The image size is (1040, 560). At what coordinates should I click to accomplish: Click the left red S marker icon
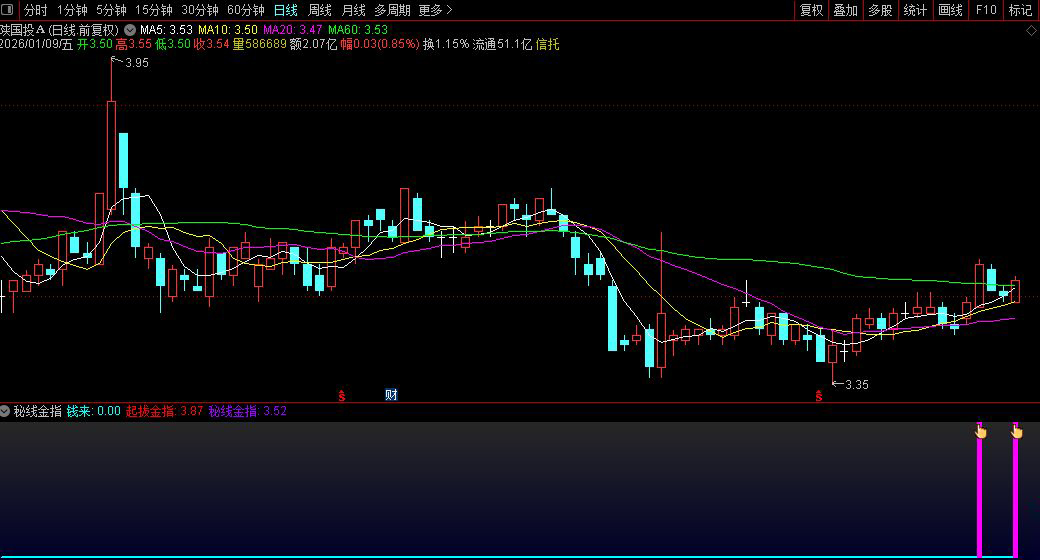click(x=342, y=396)
